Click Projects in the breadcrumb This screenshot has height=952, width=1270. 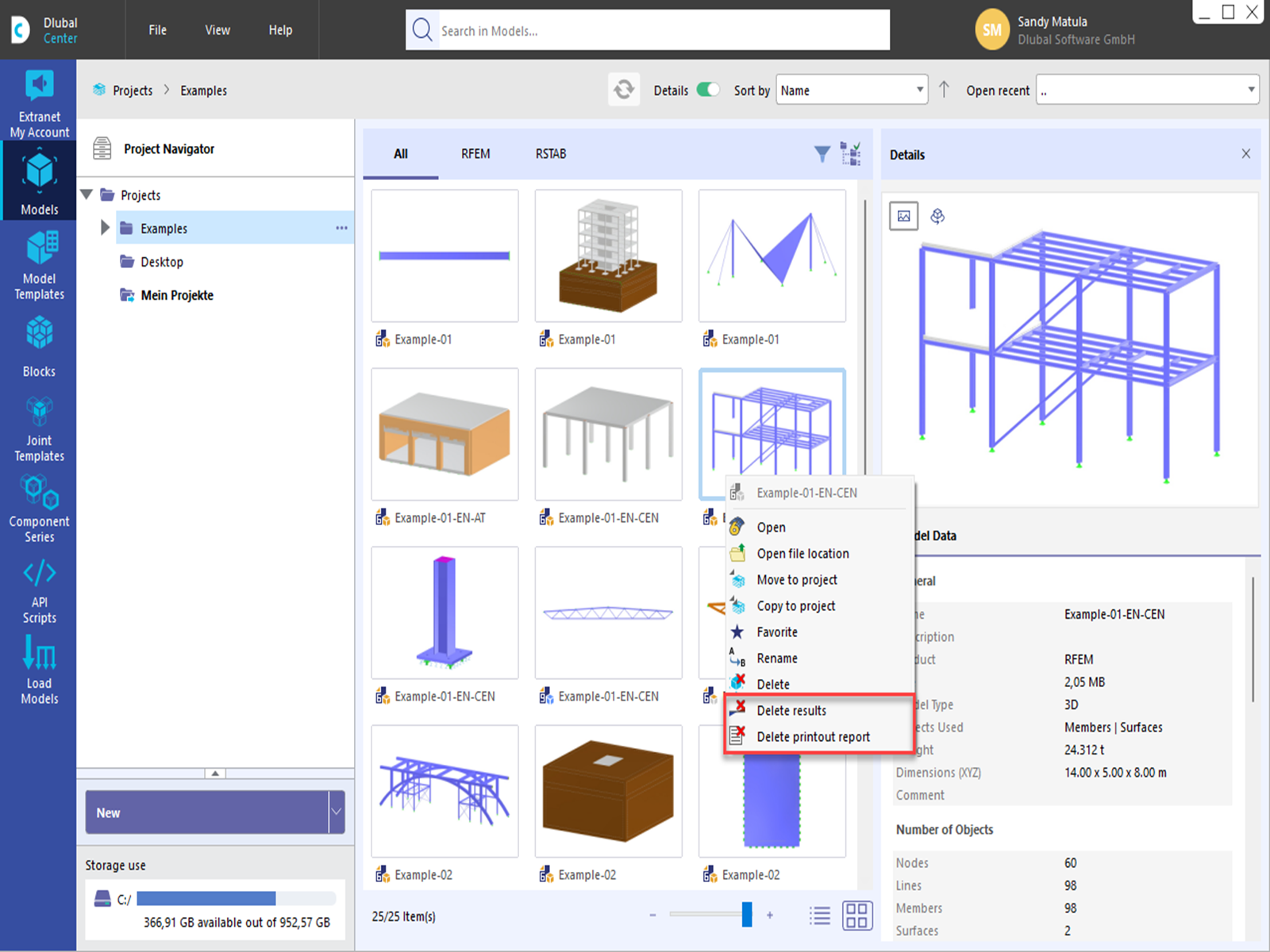pyautogui.click(x=133, y=90)
